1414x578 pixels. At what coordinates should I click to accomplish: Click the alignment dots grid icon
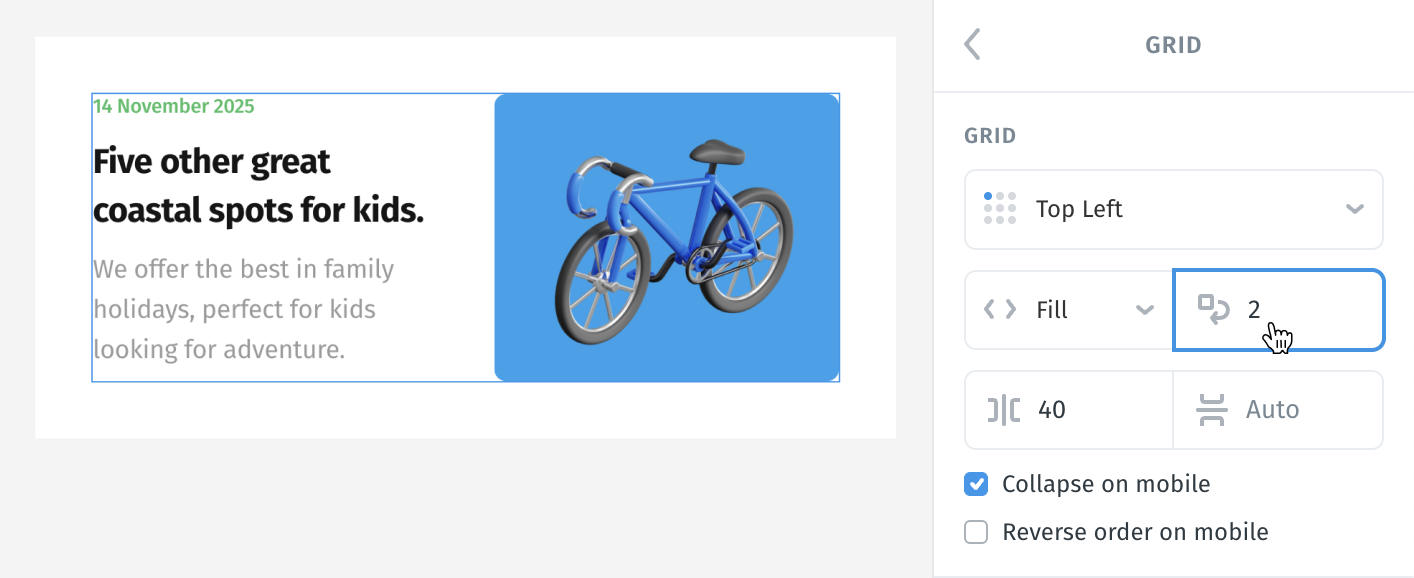1000,208
